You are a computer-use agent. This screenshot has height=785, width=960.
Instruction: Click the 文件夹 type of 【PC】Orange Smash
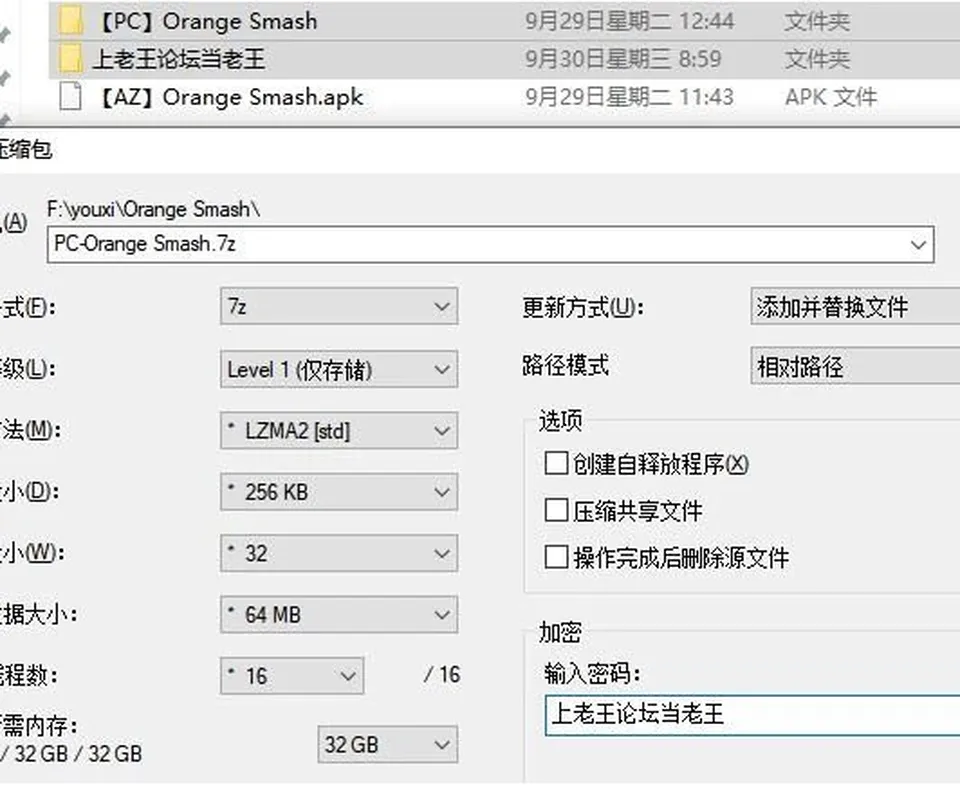817,21
